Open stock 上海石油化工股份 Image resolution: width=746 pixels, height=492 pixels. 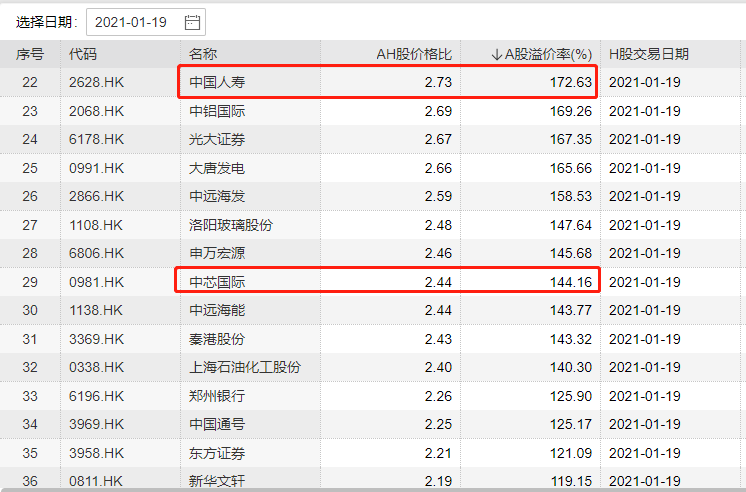point(245,367)
